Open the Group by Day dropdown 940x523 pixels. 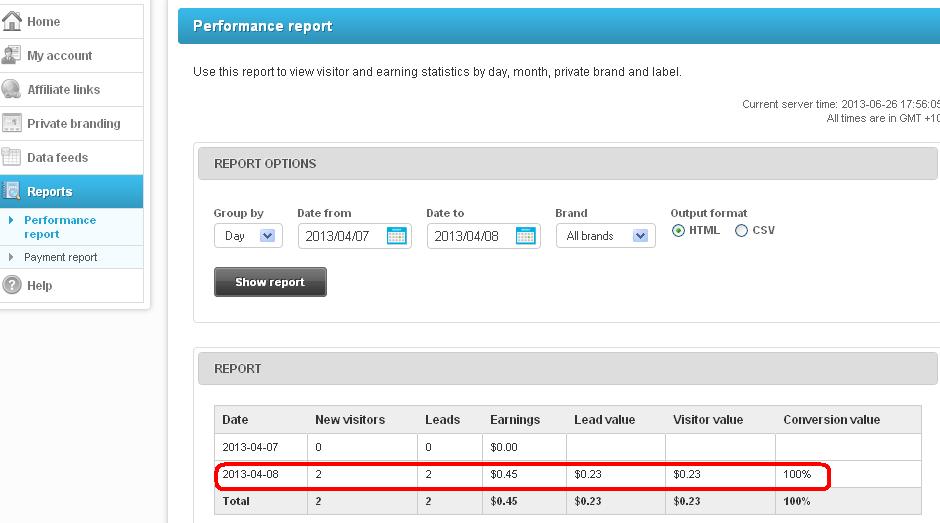click(248, 236)
